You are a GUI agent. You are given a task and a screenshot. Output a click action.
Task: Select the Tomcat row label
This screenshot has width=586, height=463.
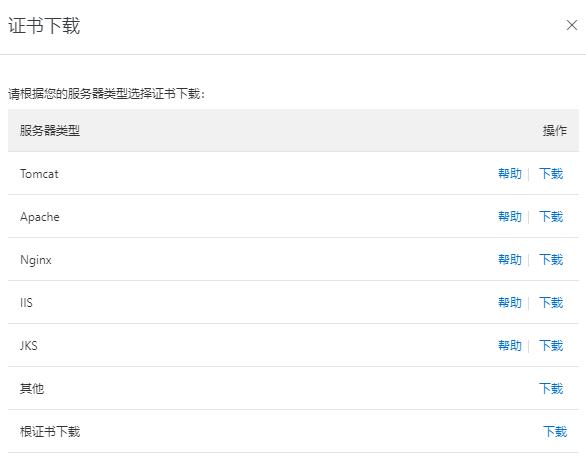pos(39,174)
